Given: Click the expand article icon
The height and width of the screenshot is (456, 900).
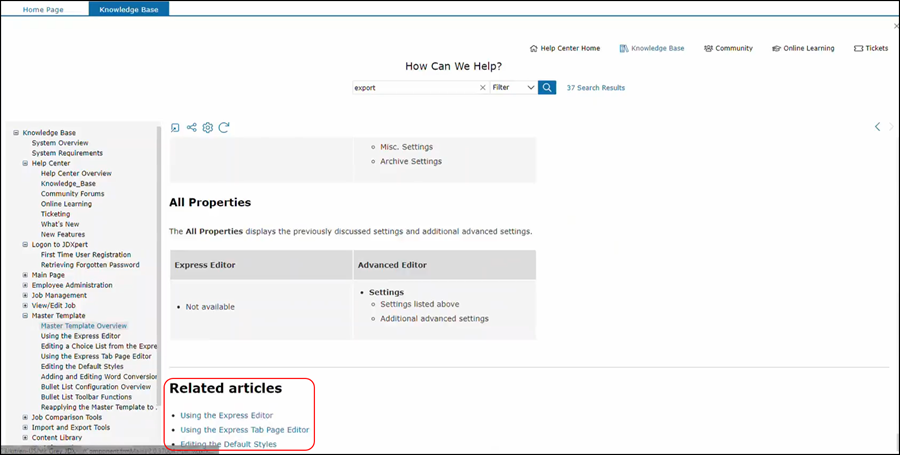Looking at the screenshot, I should (175, 128).
